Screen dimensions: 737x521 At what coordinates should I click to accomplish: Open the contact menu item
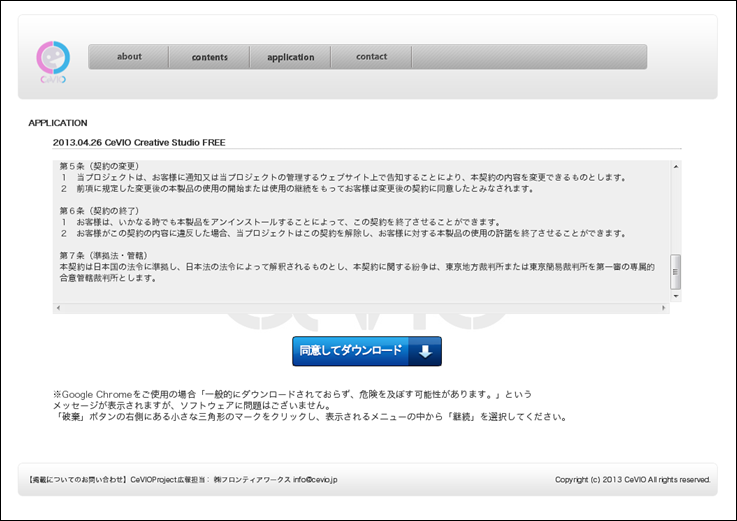tap(371, 57)
